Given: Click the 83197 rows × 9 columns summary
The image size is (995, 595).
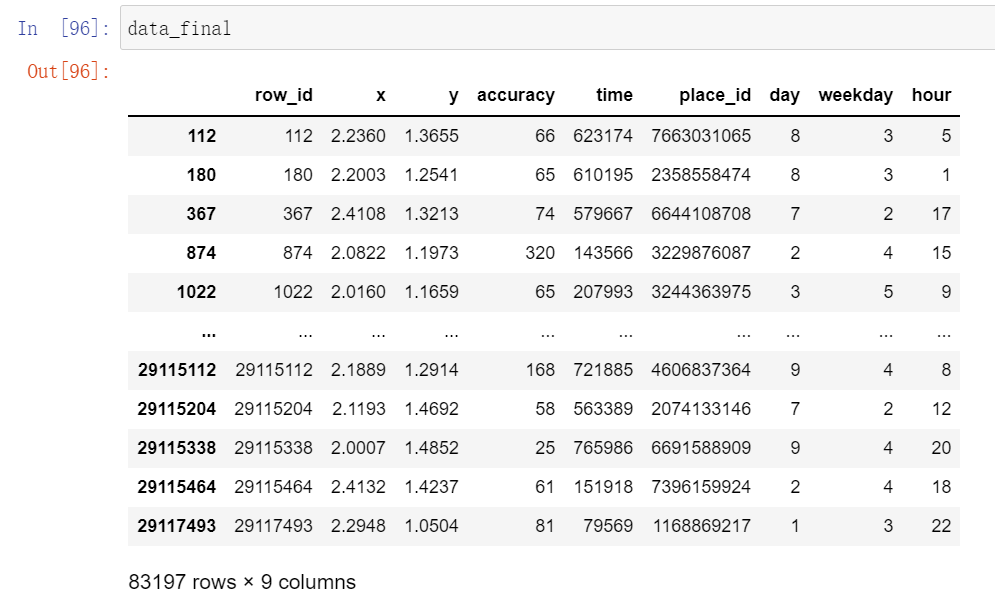Looking at the screenshot, I should (242, 581).
